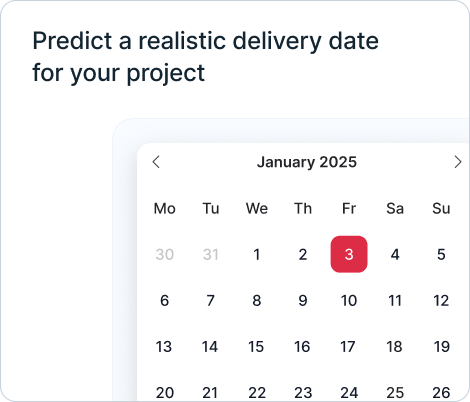Image resolution: width=470 pixels, height=402 pixels.
Task: Select grayed-out December 30
Action: 164,255
